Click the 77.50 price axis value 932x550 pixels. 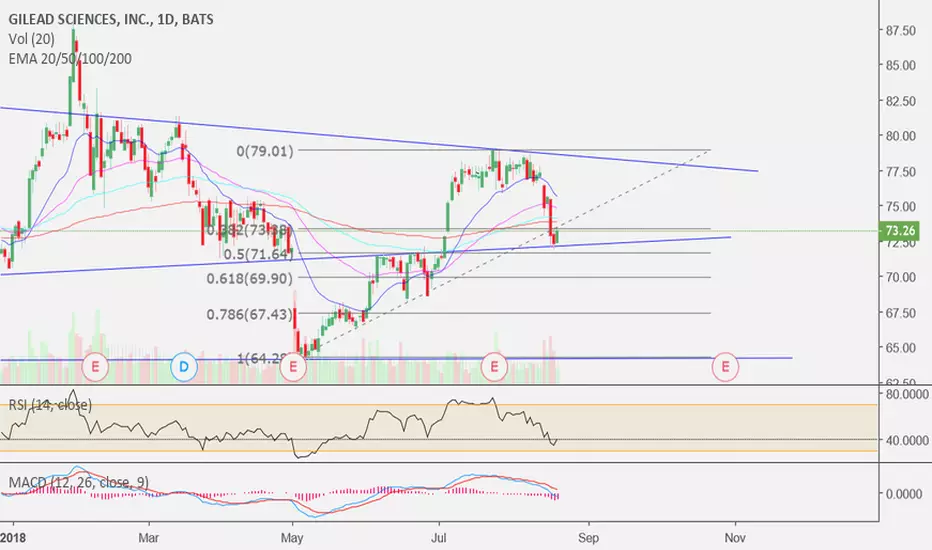pyautogui.click(x=900, y=171)
